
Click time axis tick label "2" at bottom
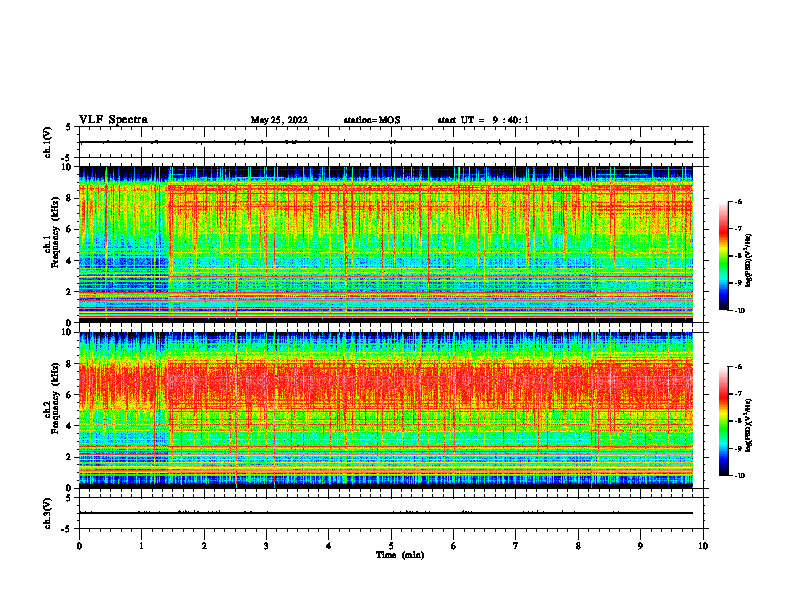point(204,546)
